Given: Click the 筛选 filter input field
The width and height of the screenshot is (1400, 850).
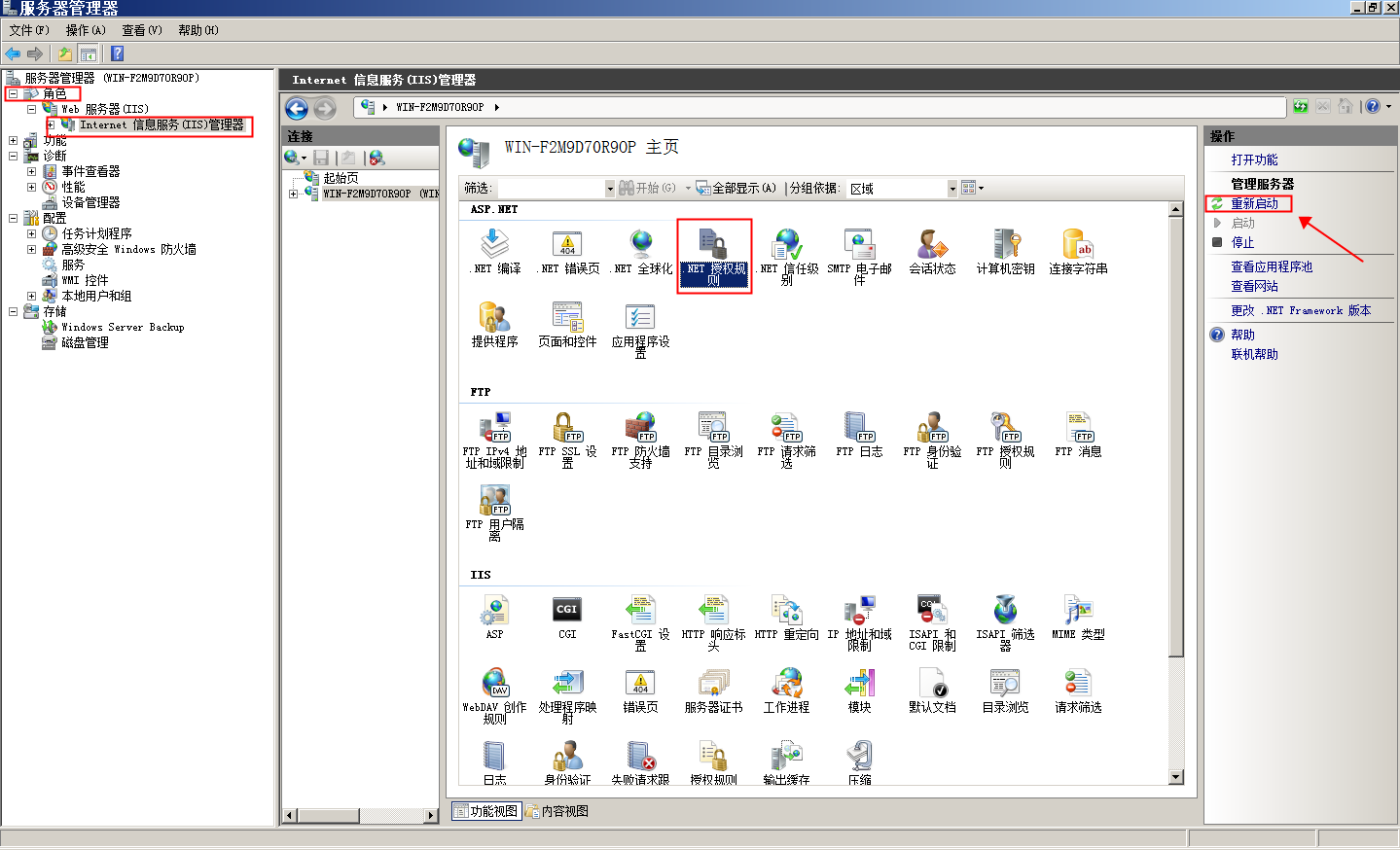Looking at the screenshot, I should pos(550,189).
